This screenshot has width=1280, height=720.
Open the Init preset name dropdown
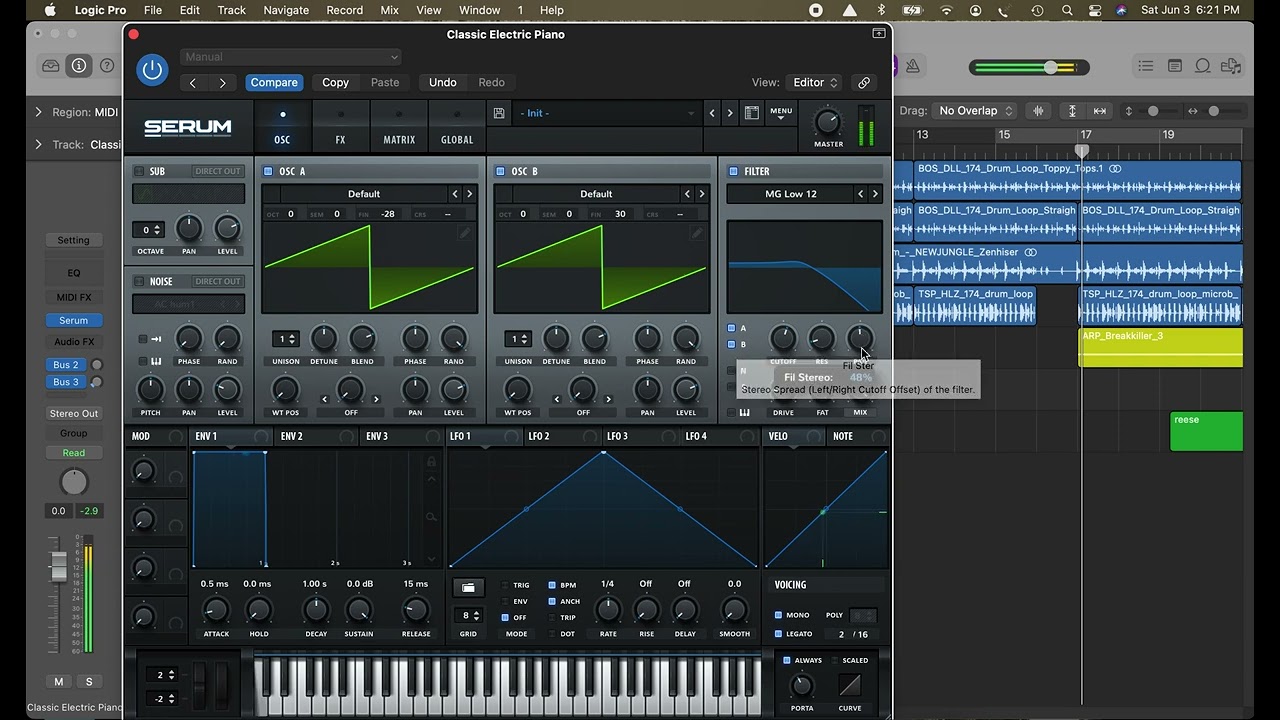click(x=606, y=113)
